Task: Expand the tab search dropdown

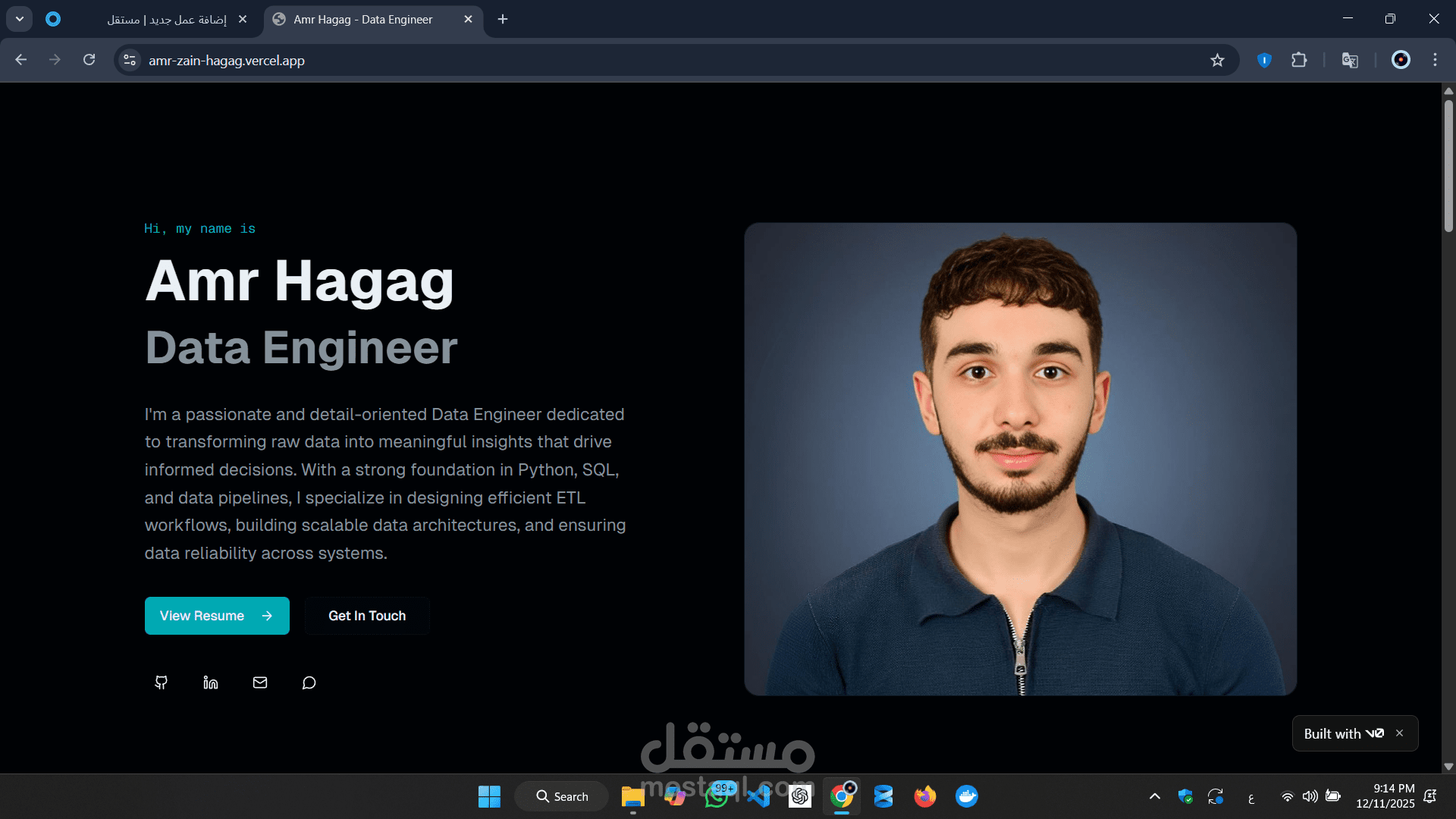Action: click(x=20, y=19)
